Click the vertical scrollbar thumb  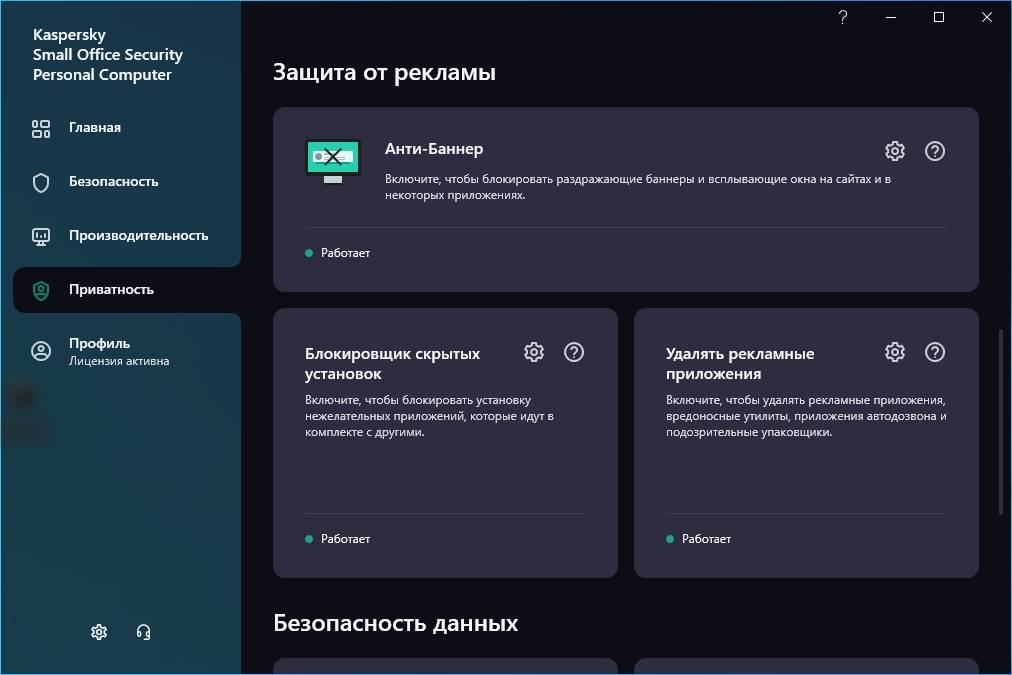pos(1000,422)
